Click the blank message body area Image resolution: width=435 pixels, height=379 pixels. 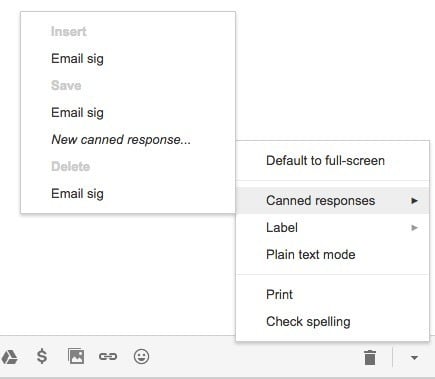coord(117,273)
